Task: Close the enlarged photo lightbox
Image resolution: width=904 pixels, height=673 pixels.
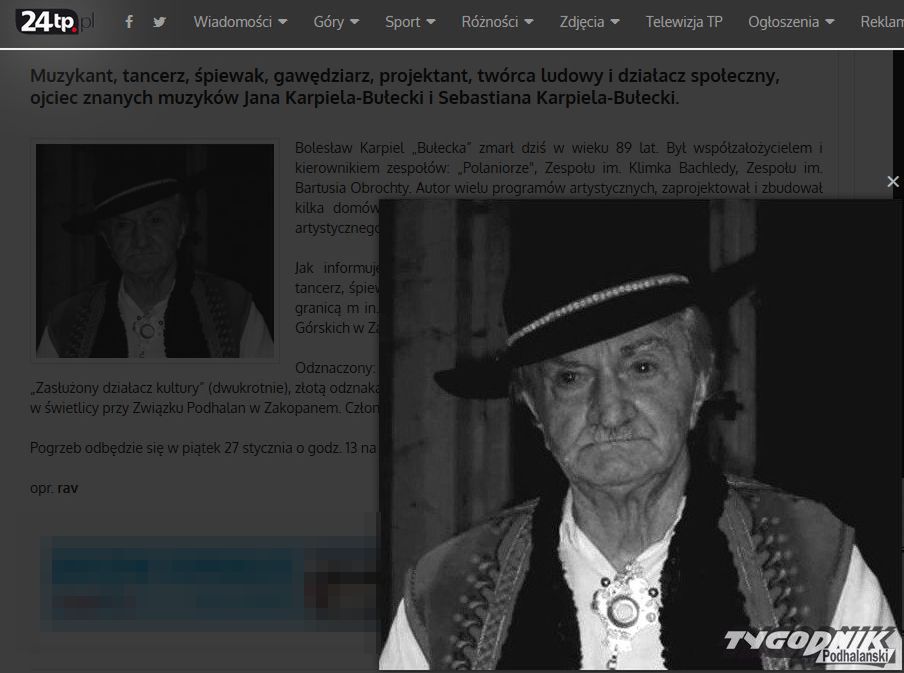Action: coord(893,182)
